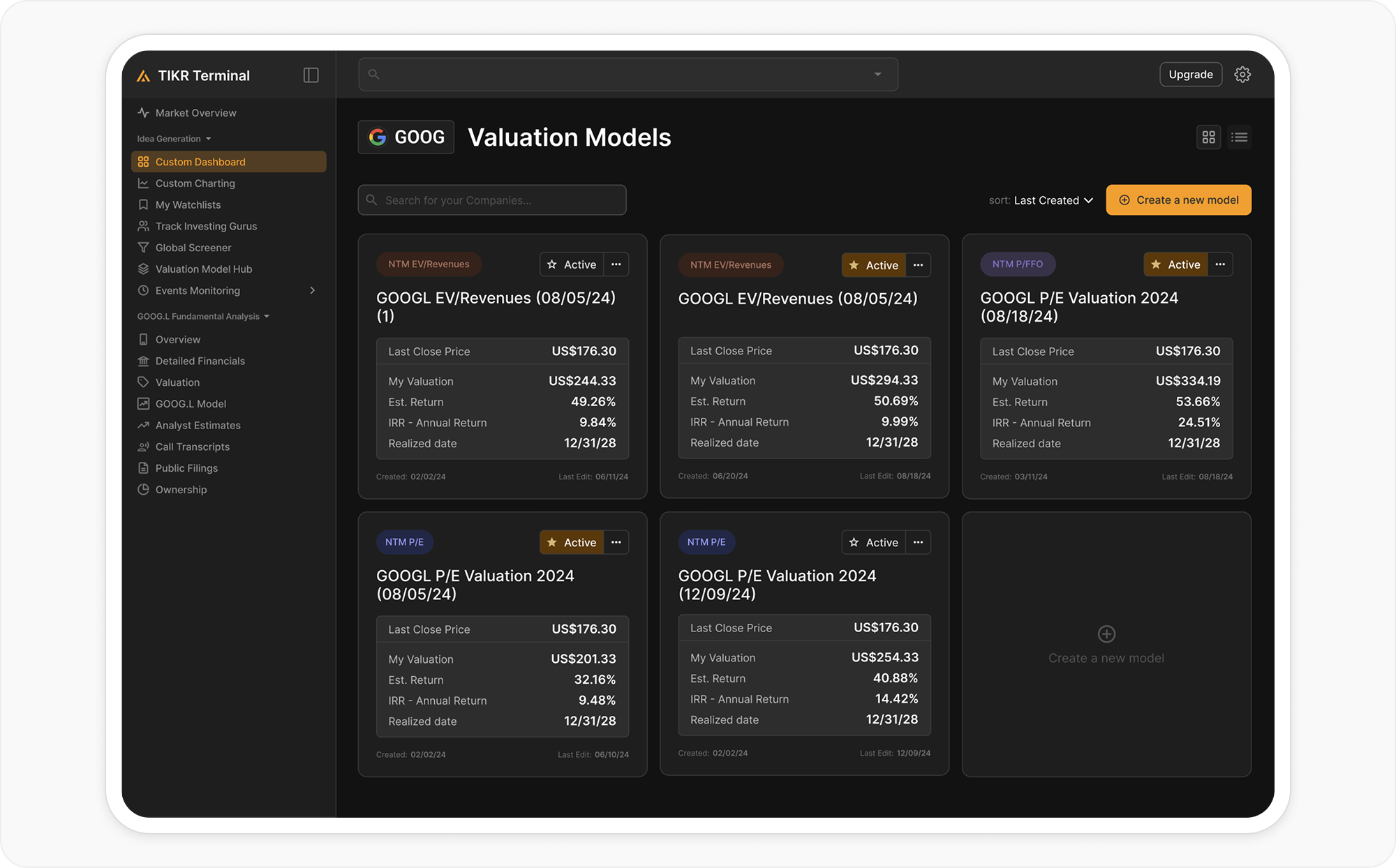Open GOOGL P/E Valuation 2024 (12/09/24) model title
Screen dimensions: 1396x868
[x=777, y=585]
